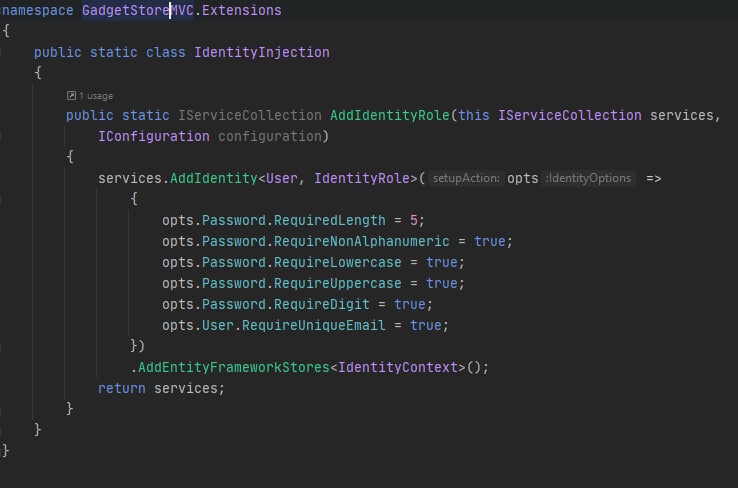738x488 pixels.
Task: Open the "1 usage" code lens link
Action: point(96,96)
